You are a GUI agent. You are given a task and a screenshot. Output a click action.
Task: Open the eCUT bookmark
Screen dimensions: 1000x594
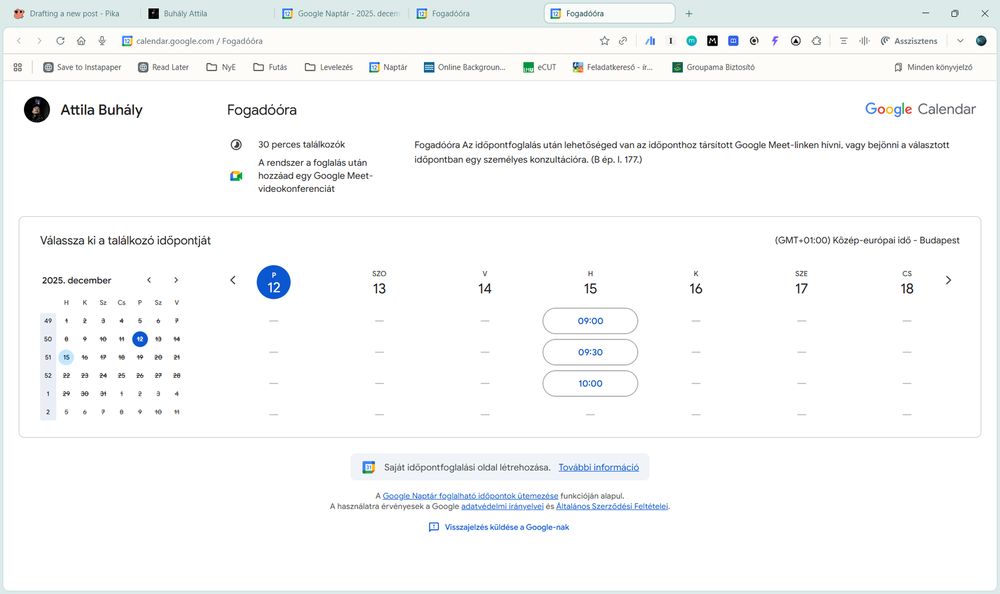[540, 67]
